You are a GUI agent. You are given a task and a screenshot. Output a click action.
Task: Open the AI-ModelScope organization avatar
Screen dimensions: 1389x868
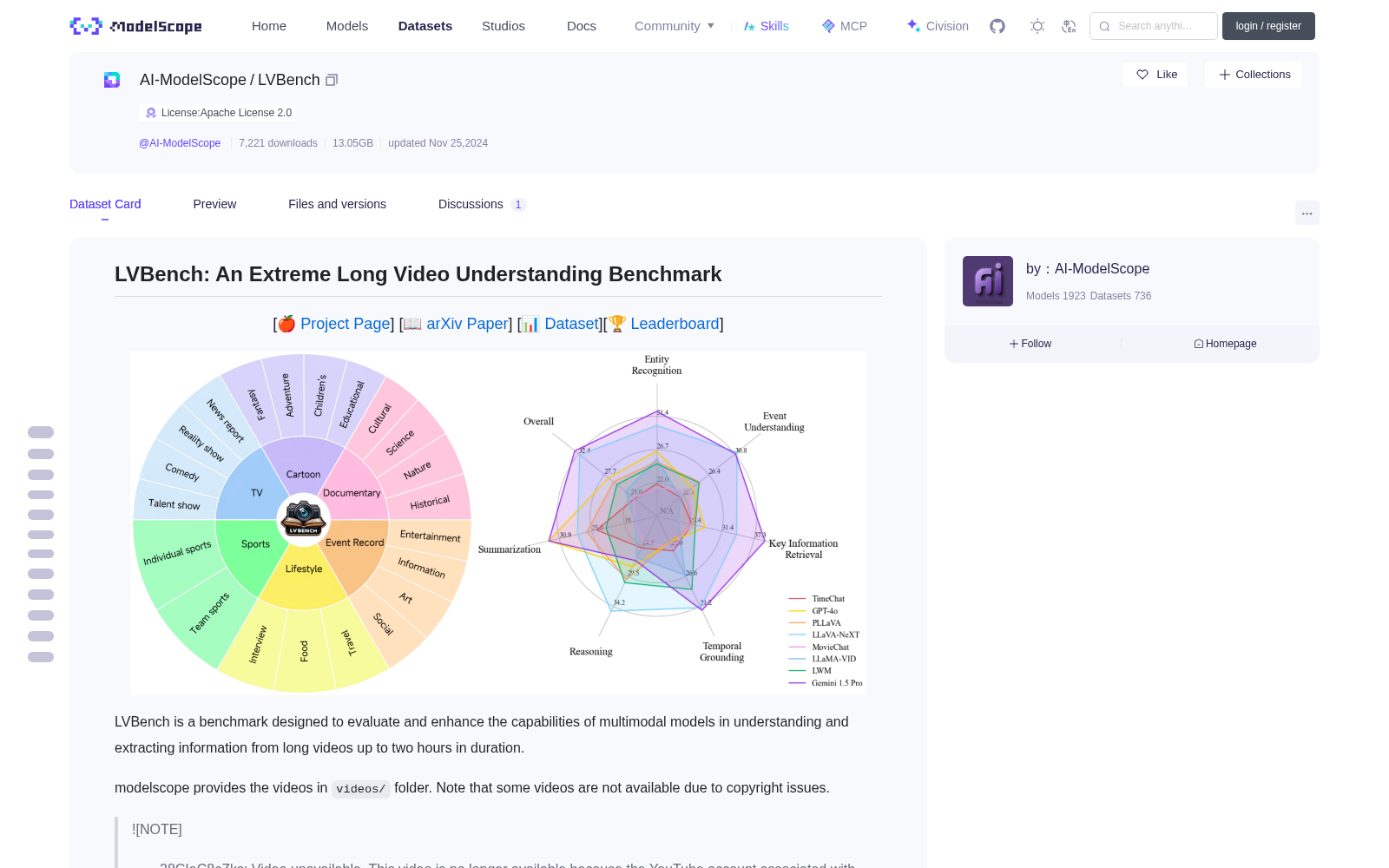(988, 281)
